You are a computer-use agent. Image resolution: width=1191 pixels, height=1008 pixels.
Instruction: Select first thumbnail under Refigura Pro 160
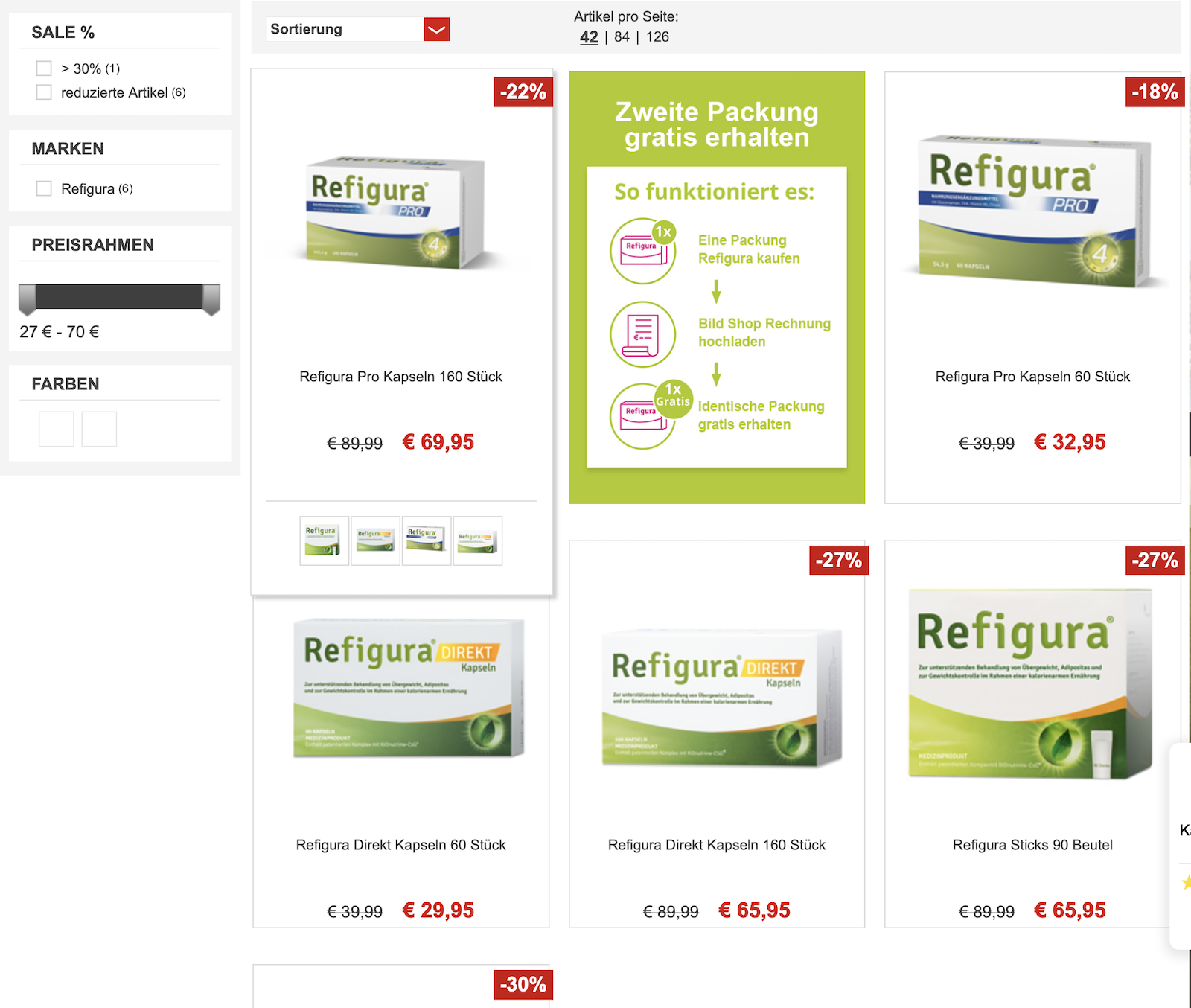coord(324,540)
